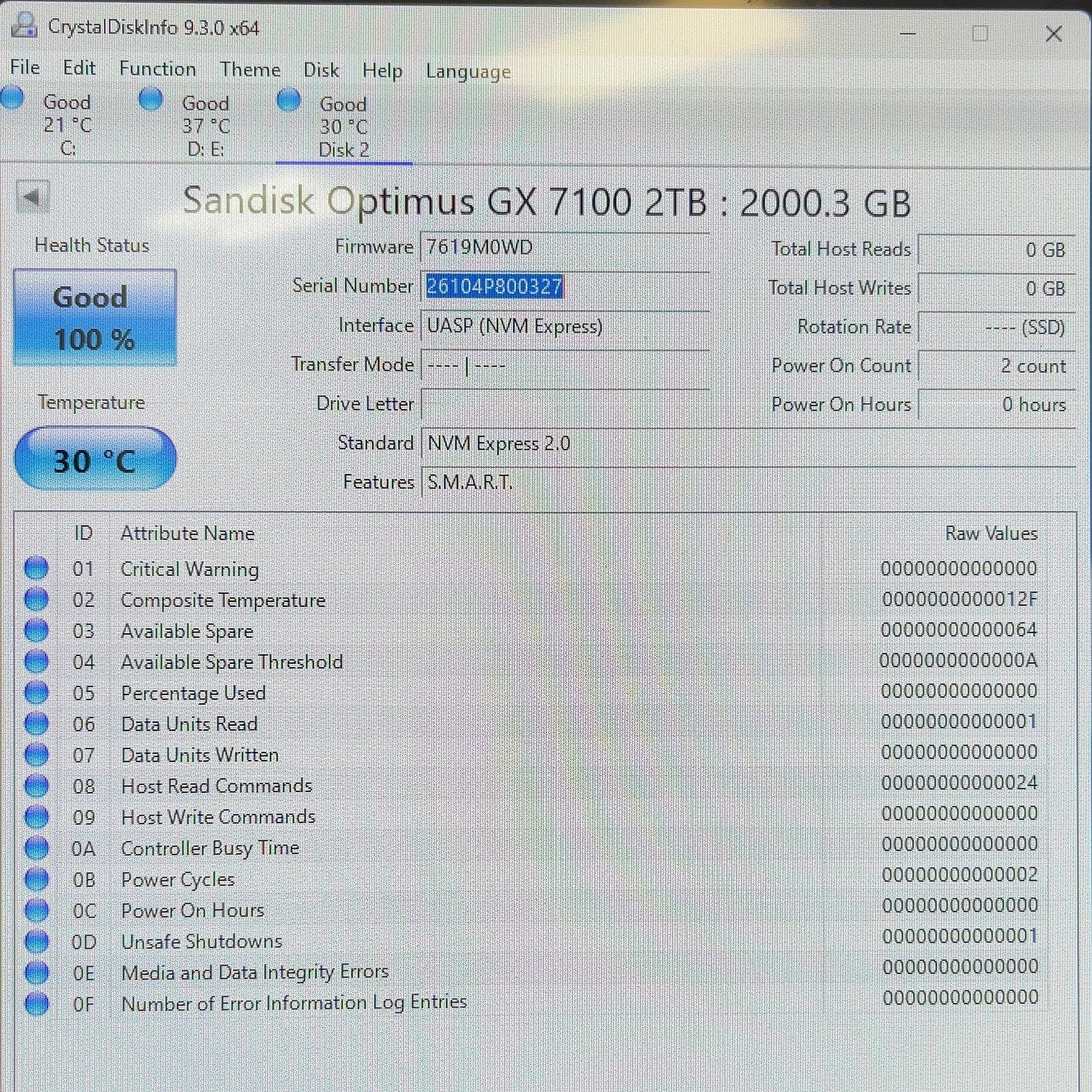Select the 'Data Units Read' attribute row

point(546,723)
